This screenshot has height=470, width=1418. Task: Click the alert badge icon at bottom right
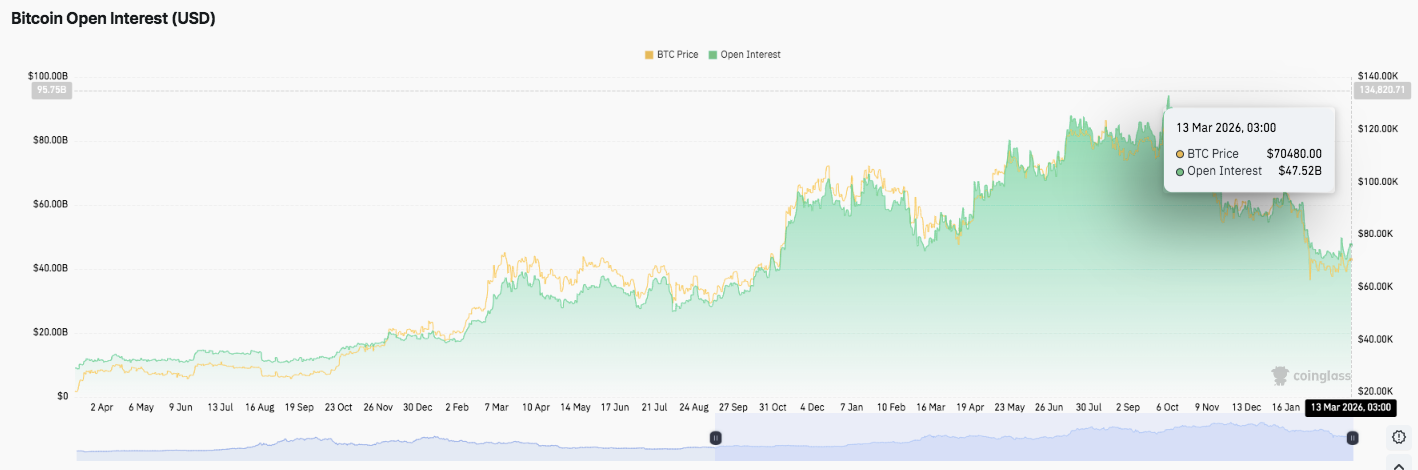coord(1399,438)
